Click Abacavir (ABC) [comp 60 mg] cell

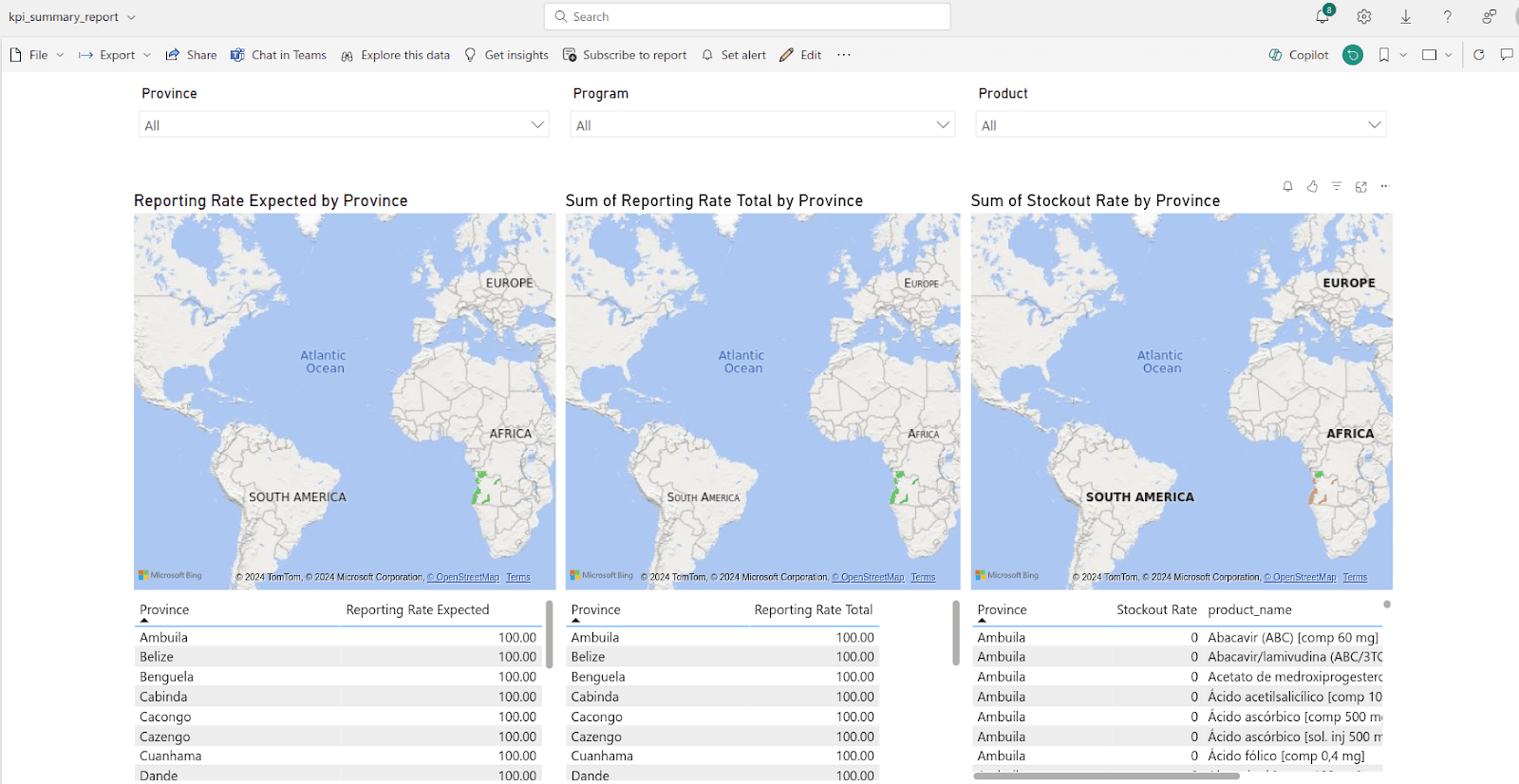click(1293, 638)
